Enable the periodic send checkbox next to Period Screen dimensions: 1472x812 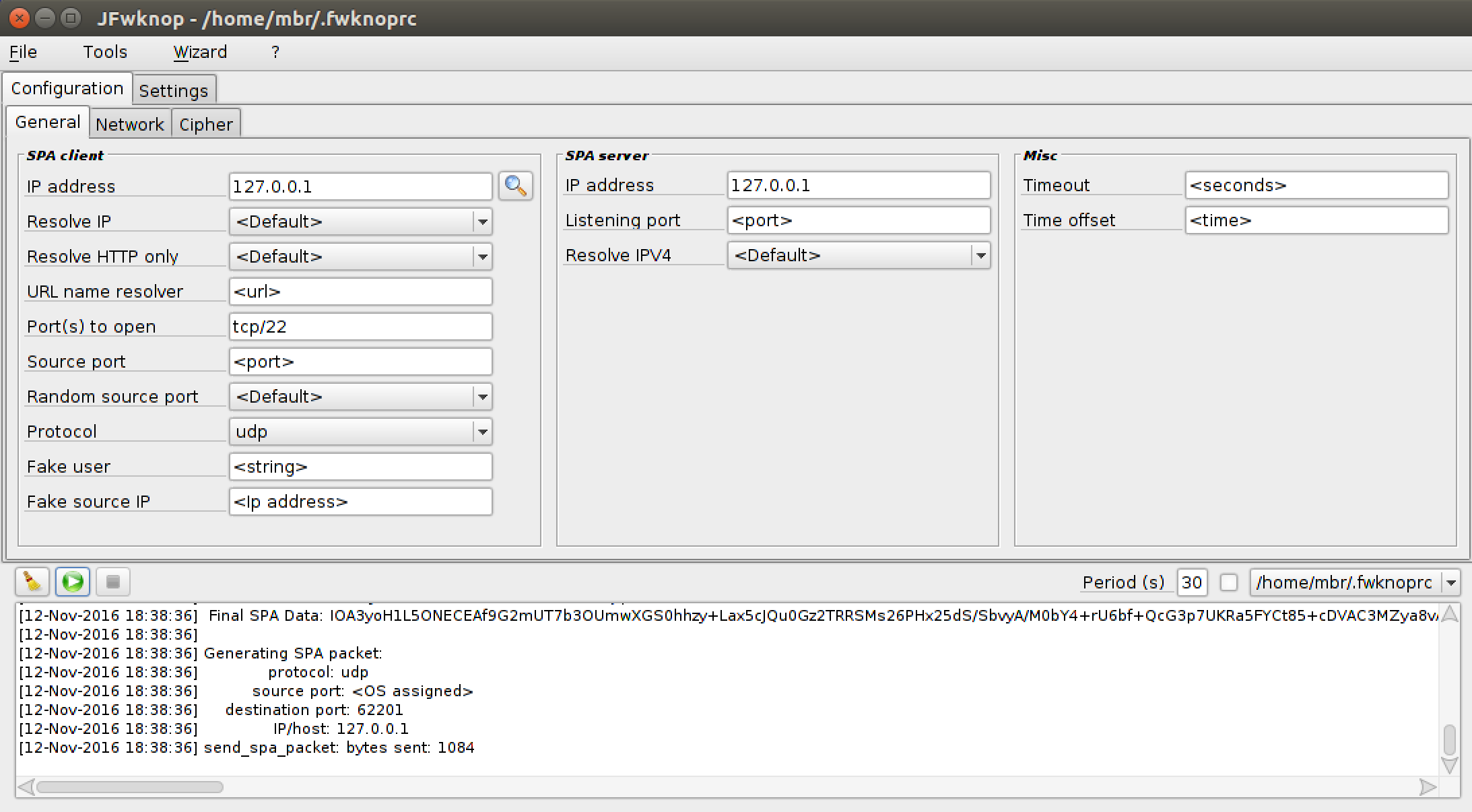[x=1229, y=582]
